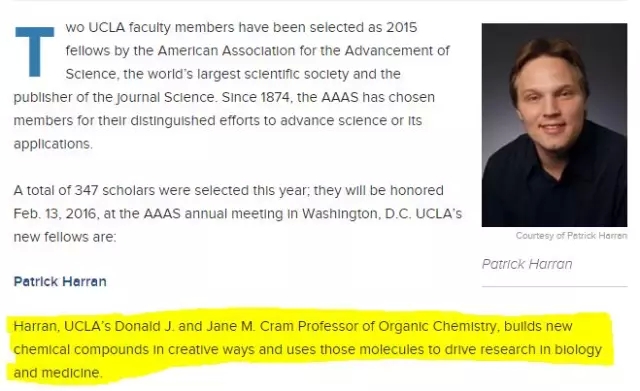Click the words 'journal Science' in the intro
Viewport: 640px width, 391px height.
pyautogui.click(x=164, y=98)
